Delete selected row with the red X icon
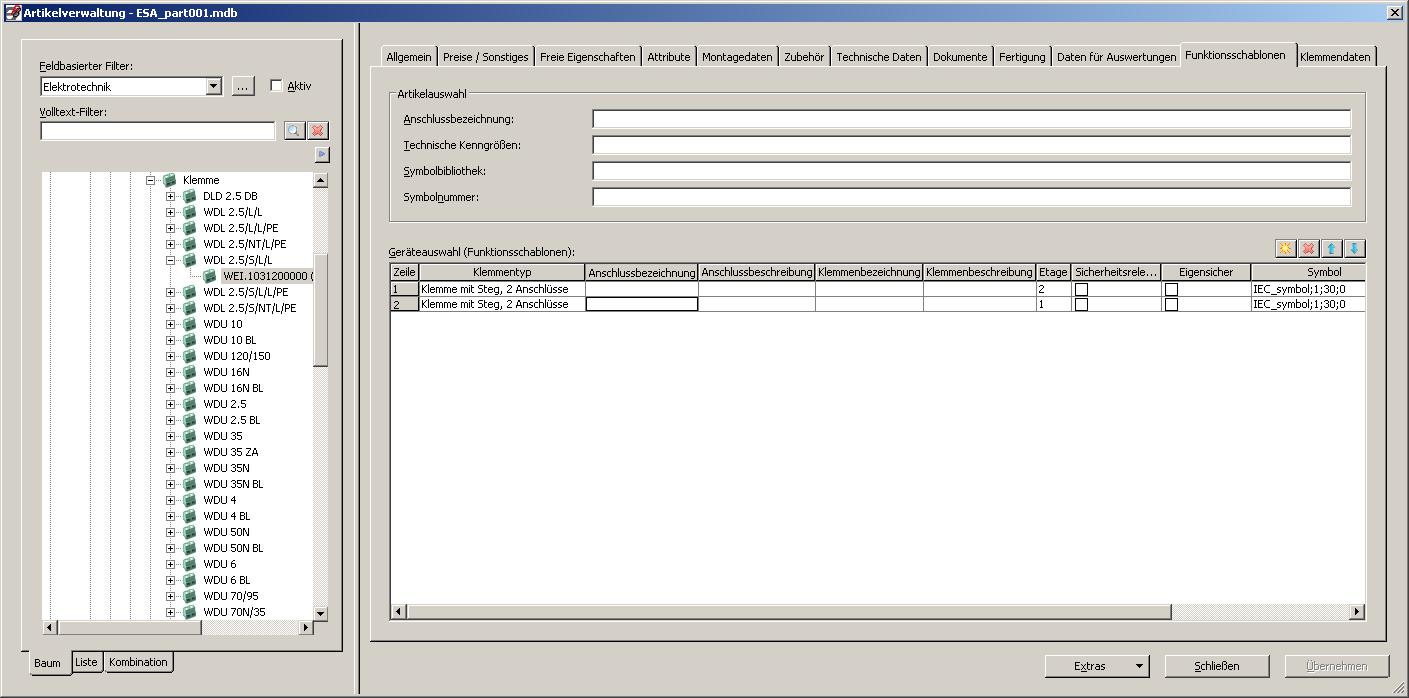 coord(1308,249)
